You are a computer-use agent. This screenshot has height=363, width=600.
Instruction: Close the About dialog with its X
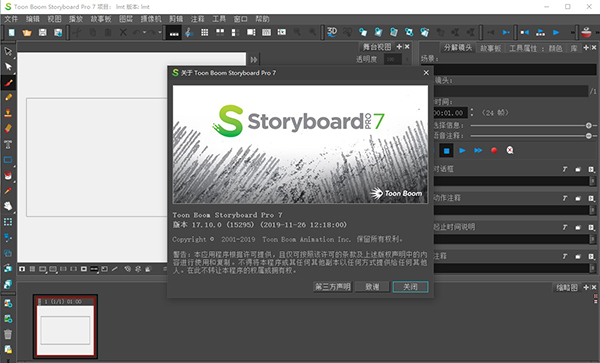426,73
